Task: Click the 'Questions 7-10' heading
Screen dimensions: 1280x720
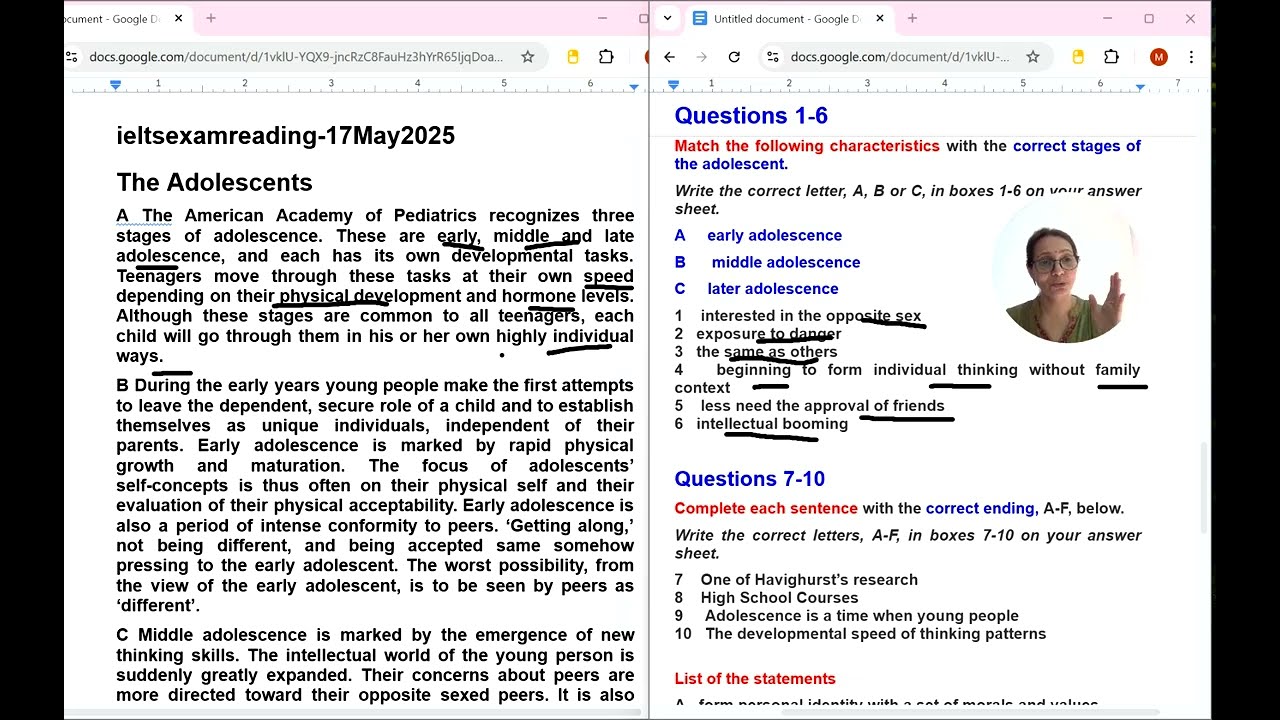Action: 749,479
